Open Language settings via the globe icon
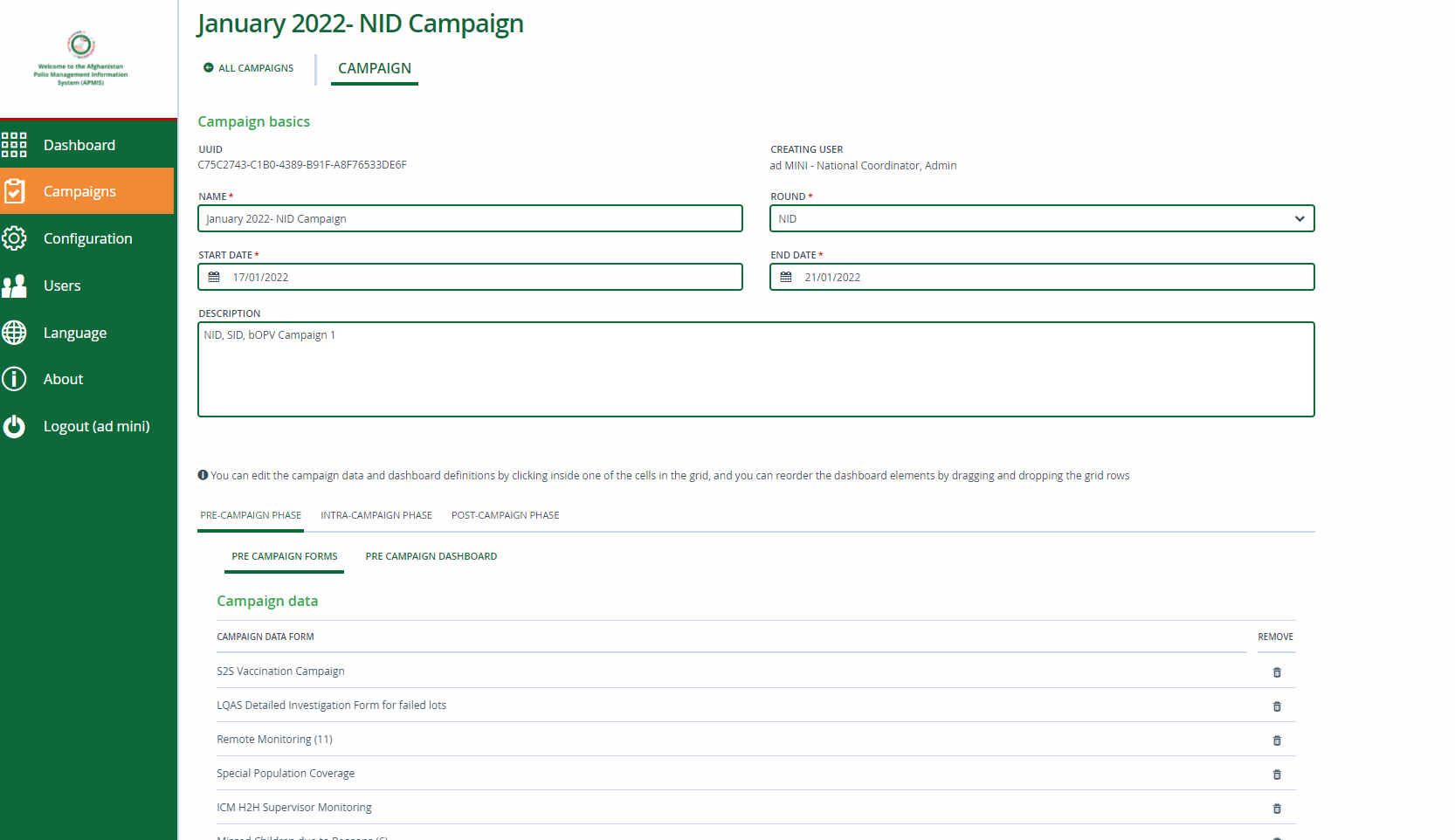1455x840 pixels. [15, 333]
